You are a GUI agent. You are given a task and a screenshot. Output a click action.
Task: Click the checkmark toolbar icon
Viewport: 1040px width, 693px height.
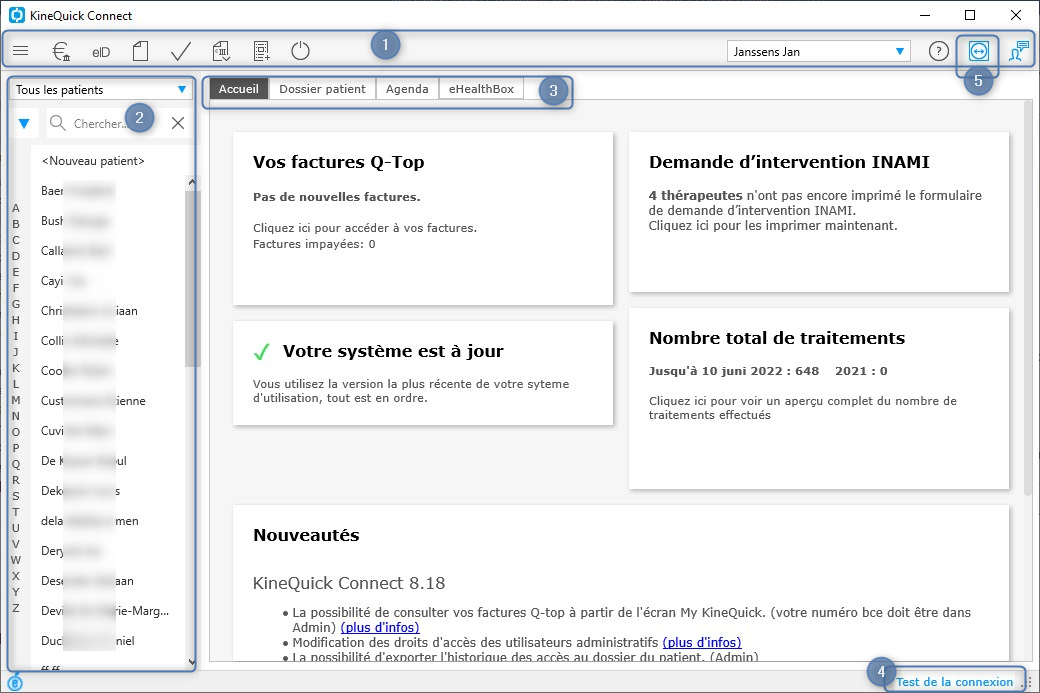[x=180, y=51]
